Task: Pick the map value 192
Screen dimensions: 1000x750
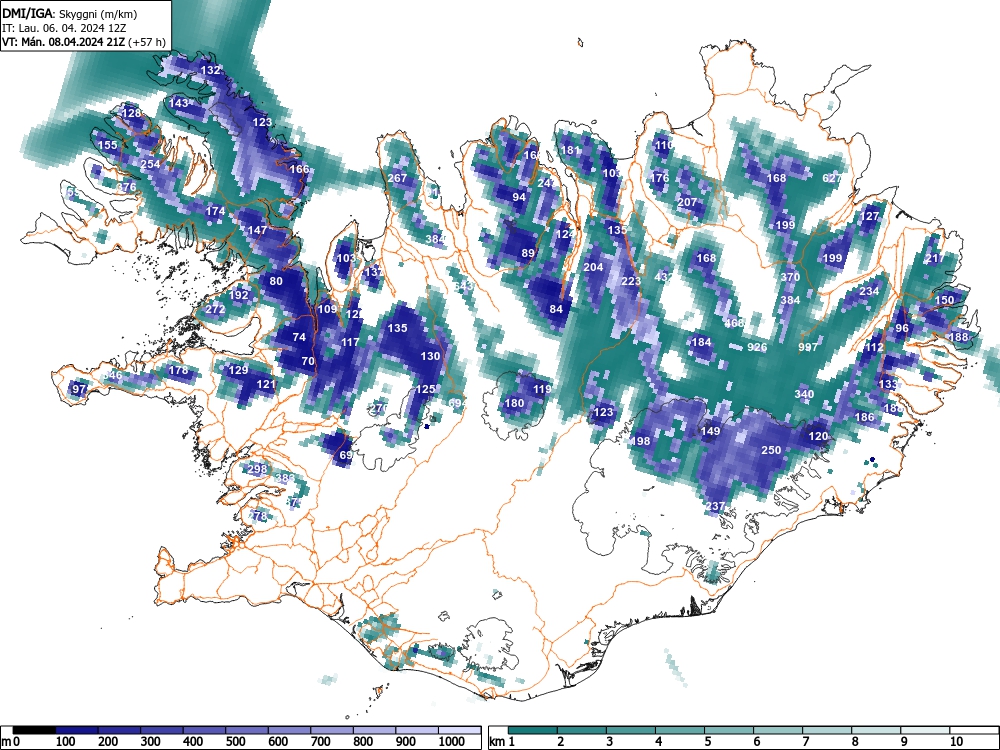Action: click(x=239, y=295)
